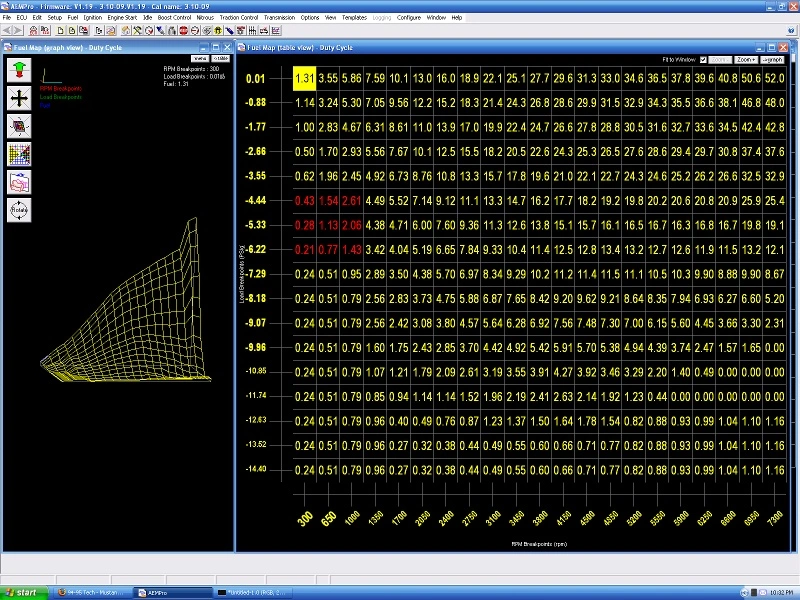Click the ->graph button in table view
This screenshot has width=800, height=600.
[772, 60]
